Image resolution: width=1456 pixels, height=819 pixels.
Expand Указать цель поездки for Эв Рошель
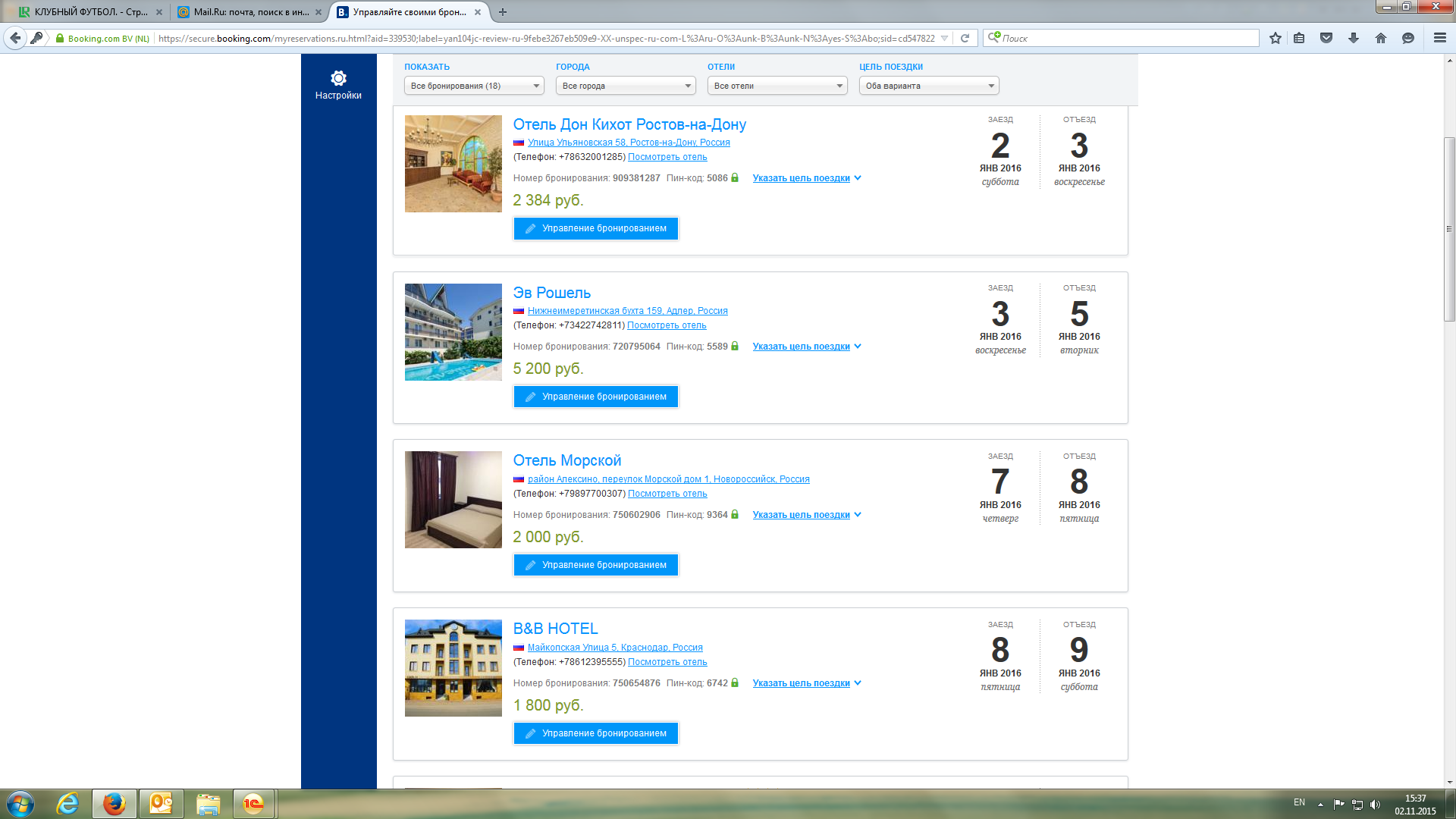point(807,347)
